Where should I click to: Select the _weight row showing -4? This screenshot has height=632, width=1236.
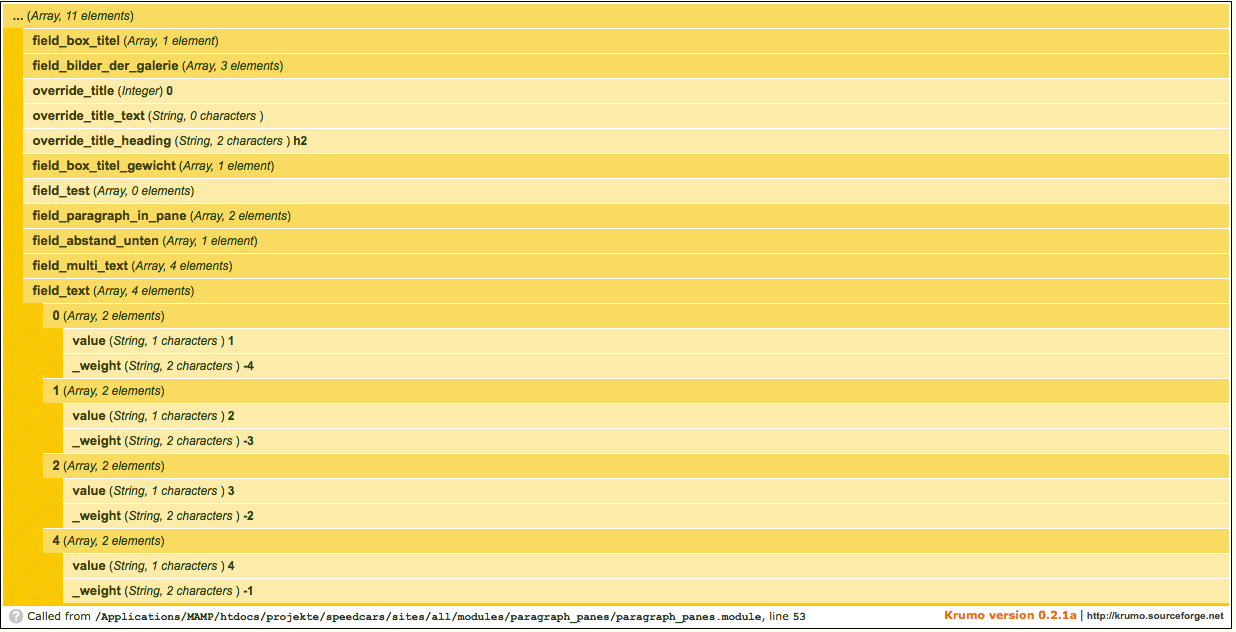click(646, 366)
